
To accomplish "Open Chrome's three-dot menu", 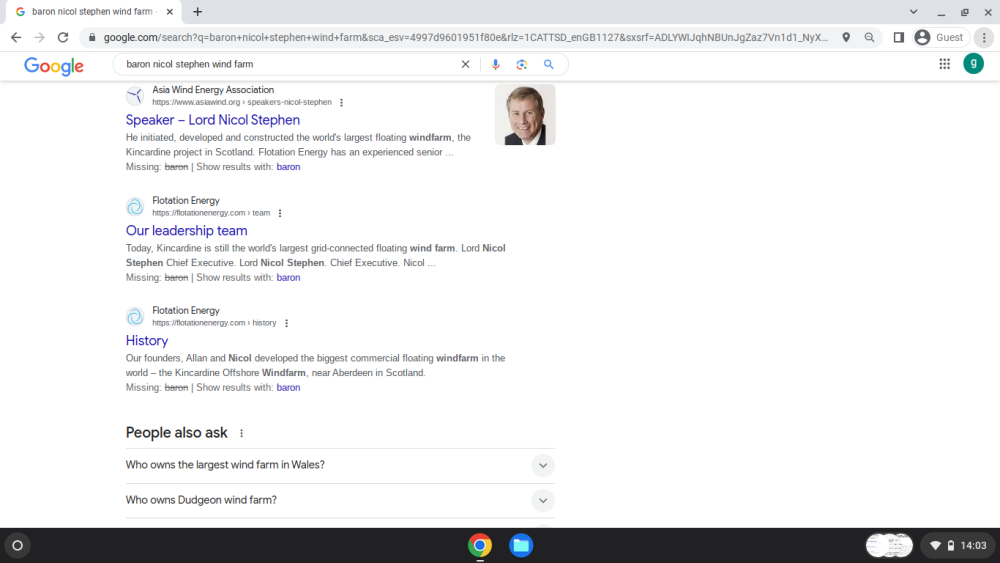I will pos(984,38).
